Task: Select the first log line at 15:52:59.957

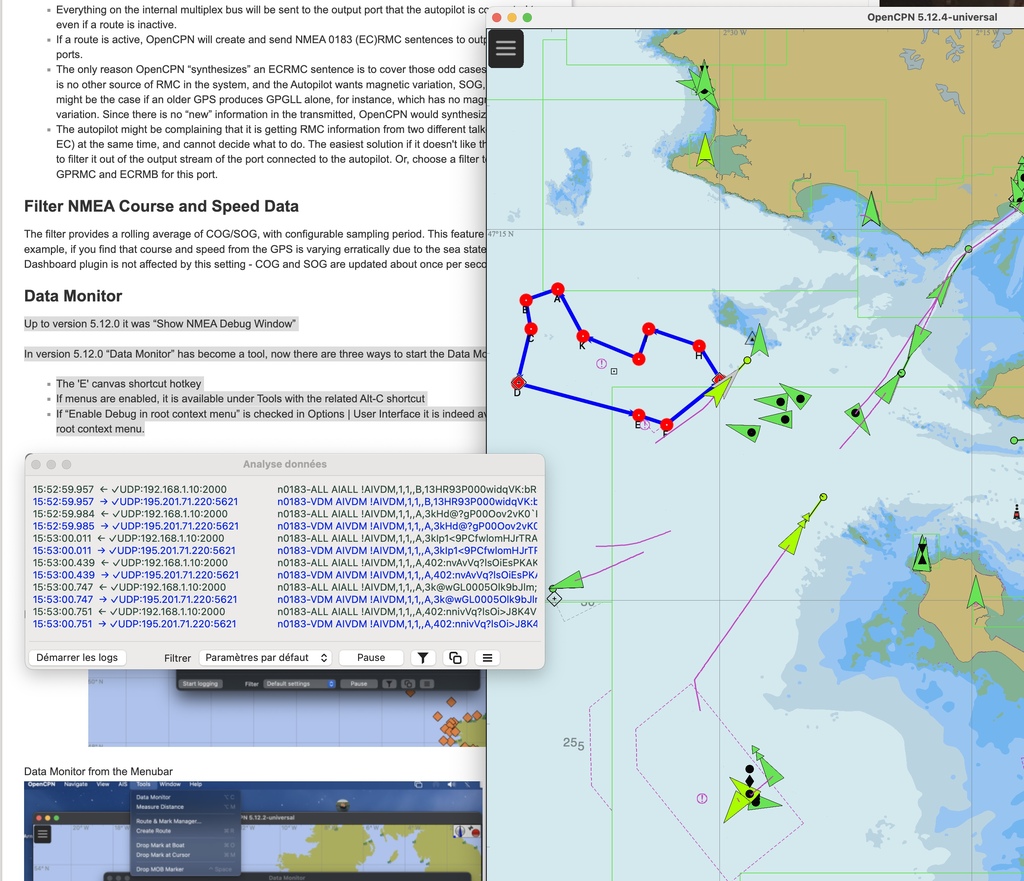Action: (x=150, y=489)
